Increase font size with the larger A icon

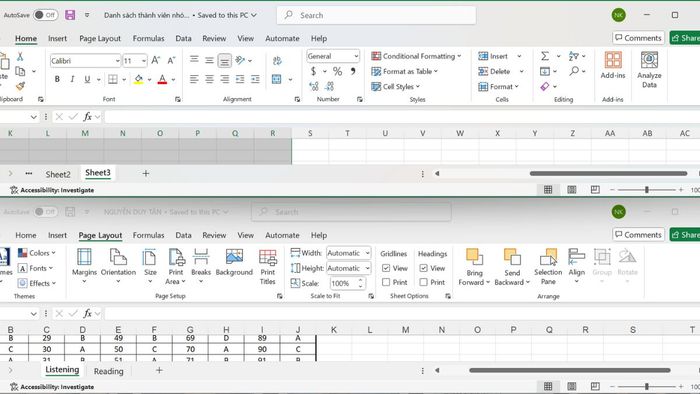[x=155, y=60]
